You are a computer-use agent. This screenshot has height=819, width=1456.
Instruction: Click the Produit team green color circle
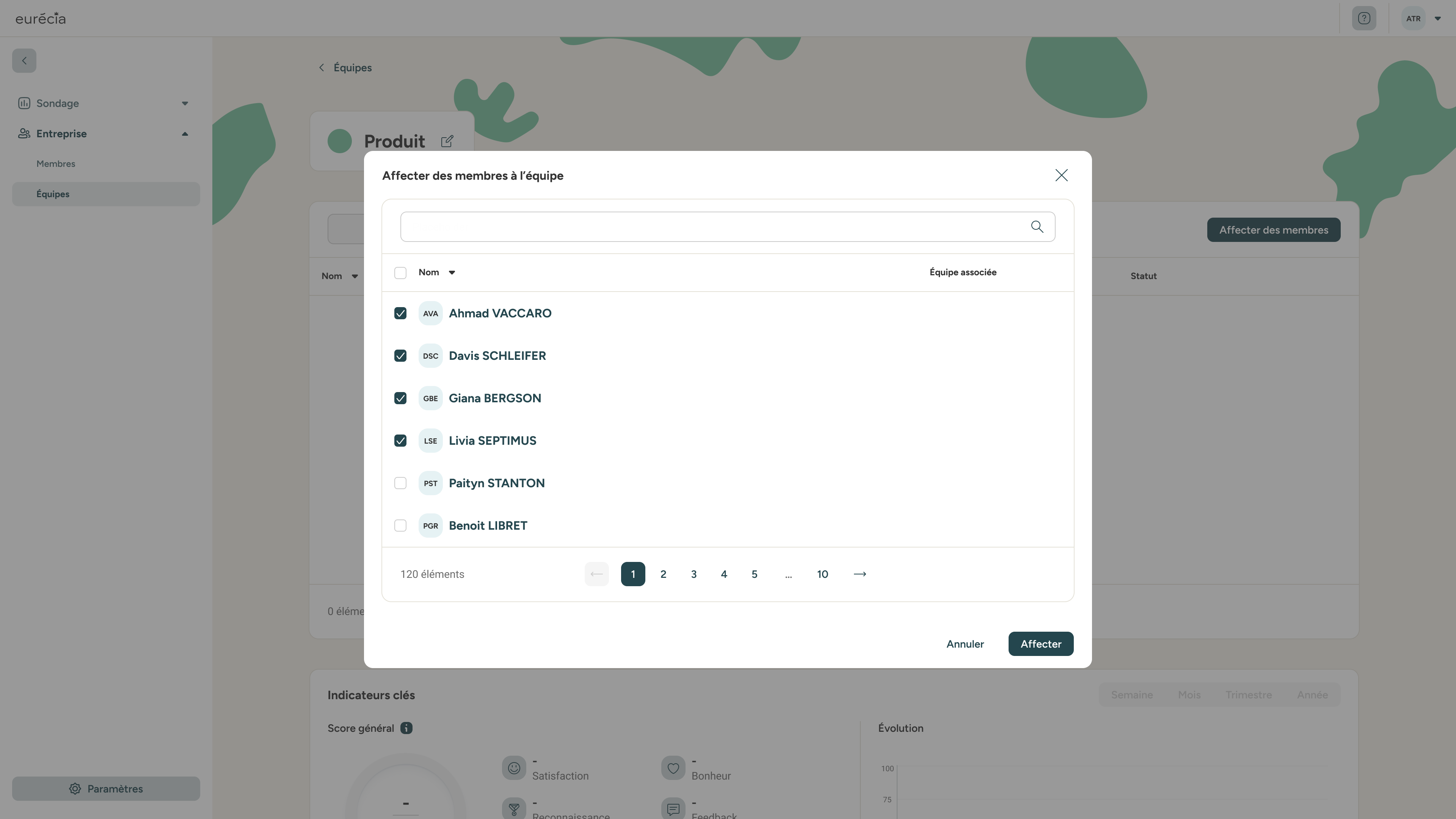point(339,141)
